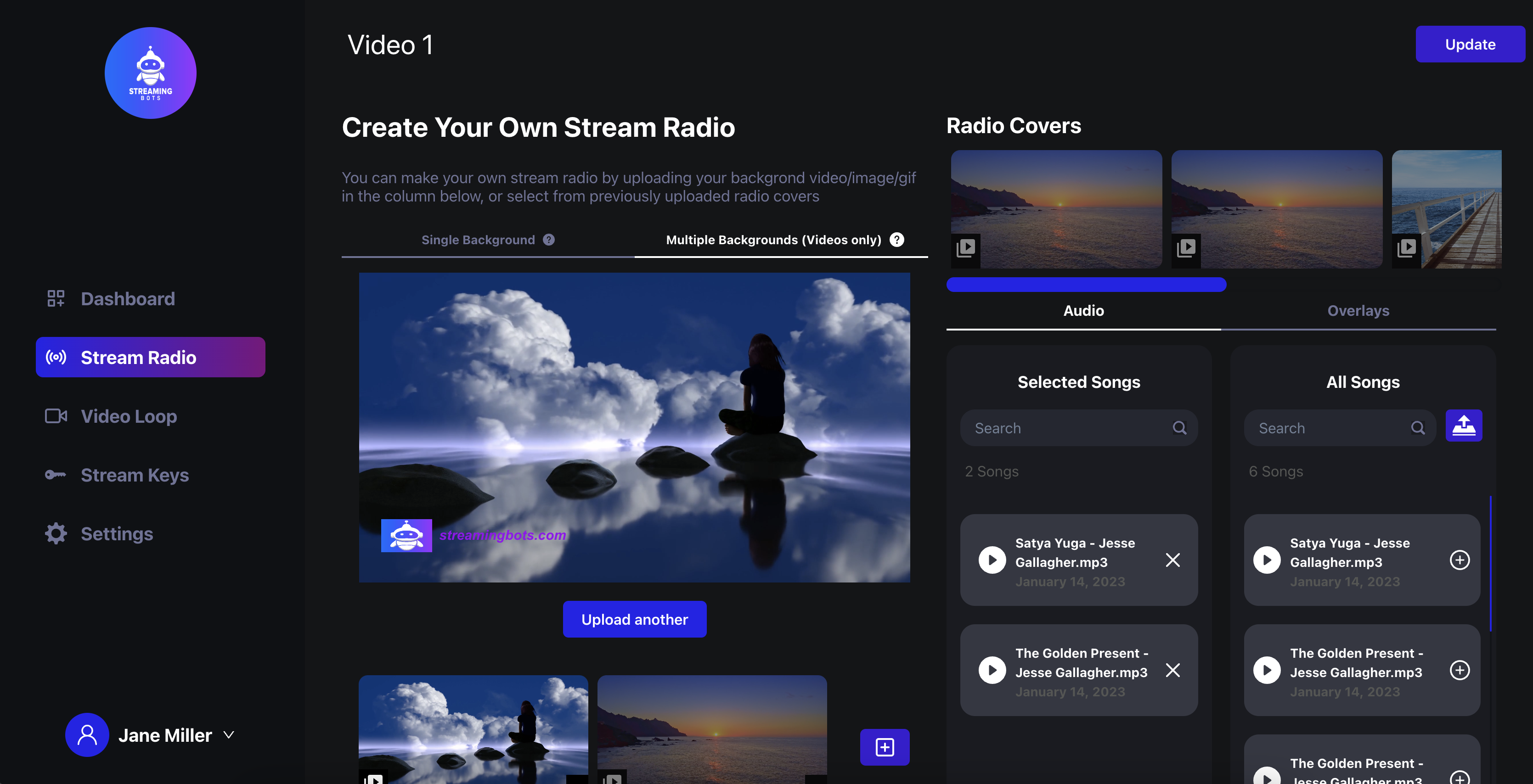Open the Single Background help icon
This screenshot has height=784, width=1533.
pos(549,240)
